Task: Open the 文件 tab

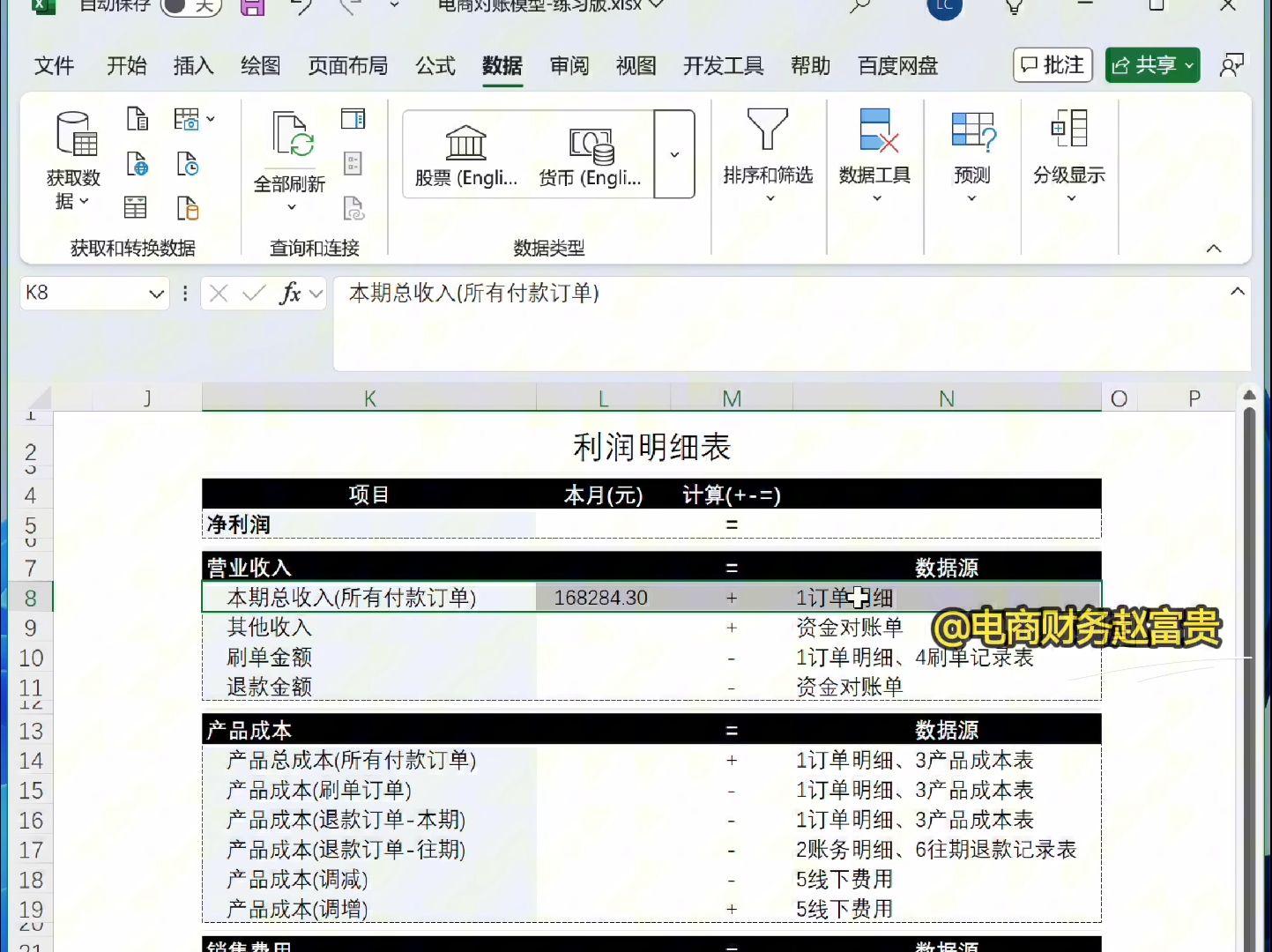Action: point(54,66)
